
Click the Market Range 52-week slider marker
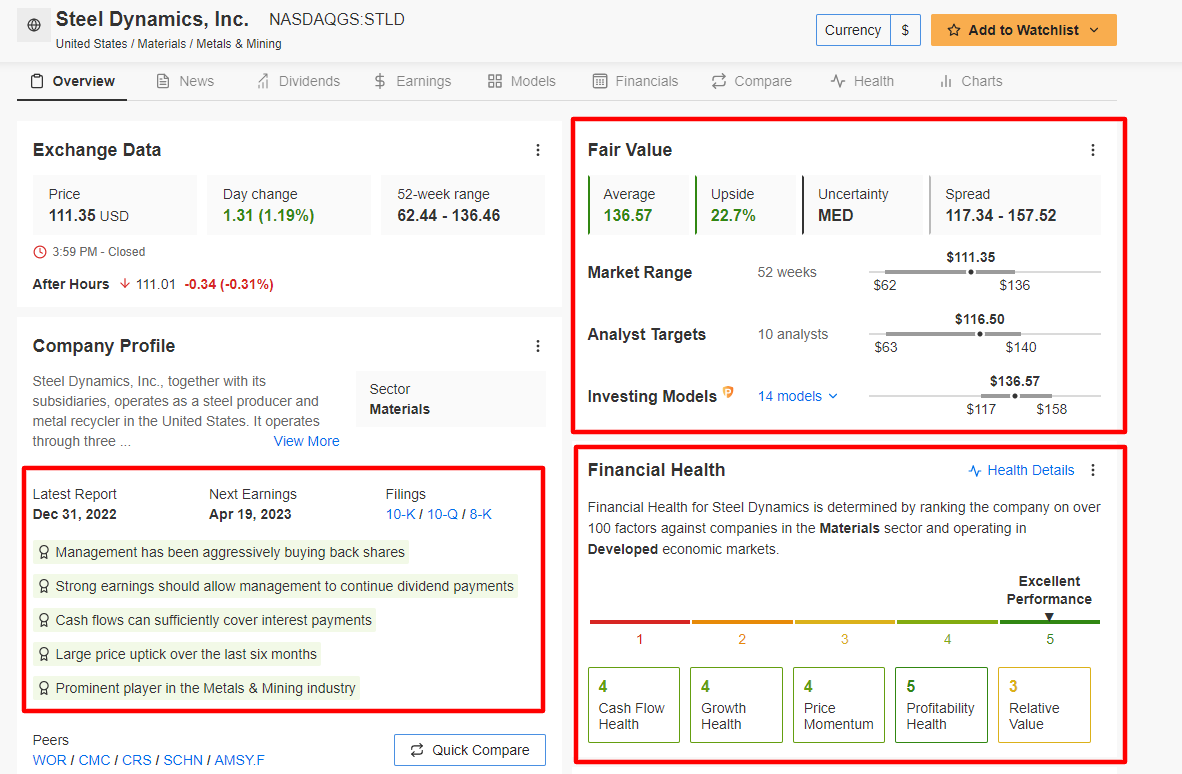point(971,272)
